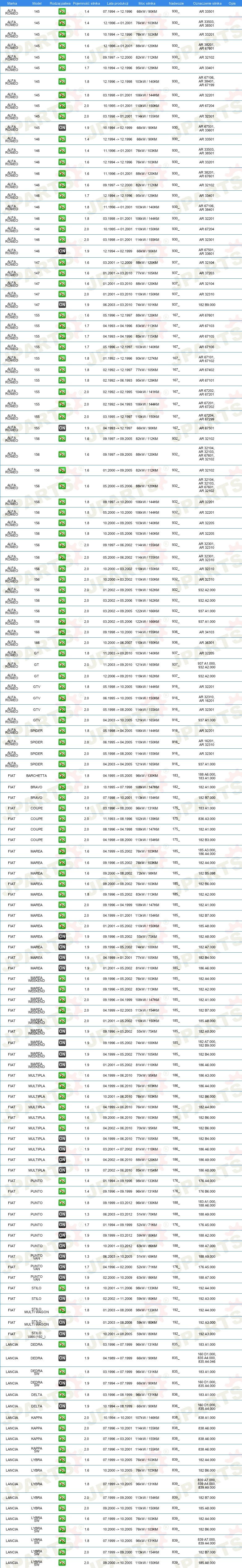The image size is (242, 1568).
Task: Click petrol icon in 166 row with AR 34103
Action: [62, 632]
